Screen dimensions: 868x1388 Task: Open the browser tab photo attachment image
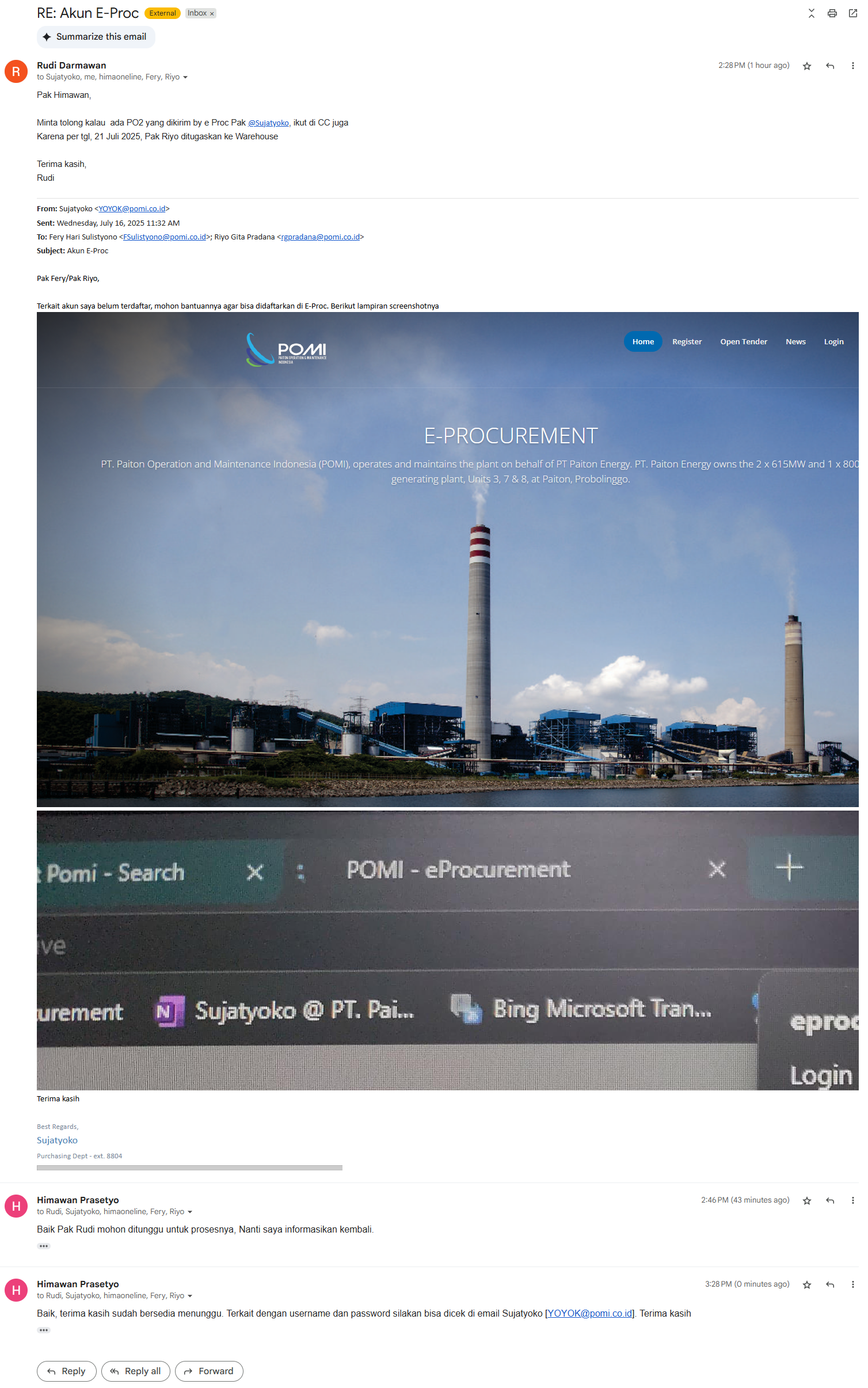448,950
